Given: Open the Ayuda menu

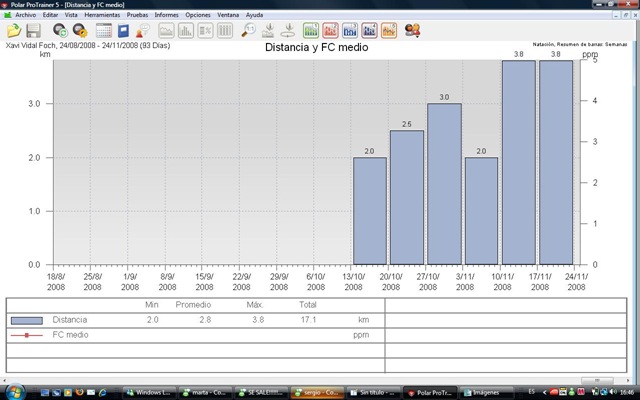Looking at the screenshot, I should (x=254, y=15).
